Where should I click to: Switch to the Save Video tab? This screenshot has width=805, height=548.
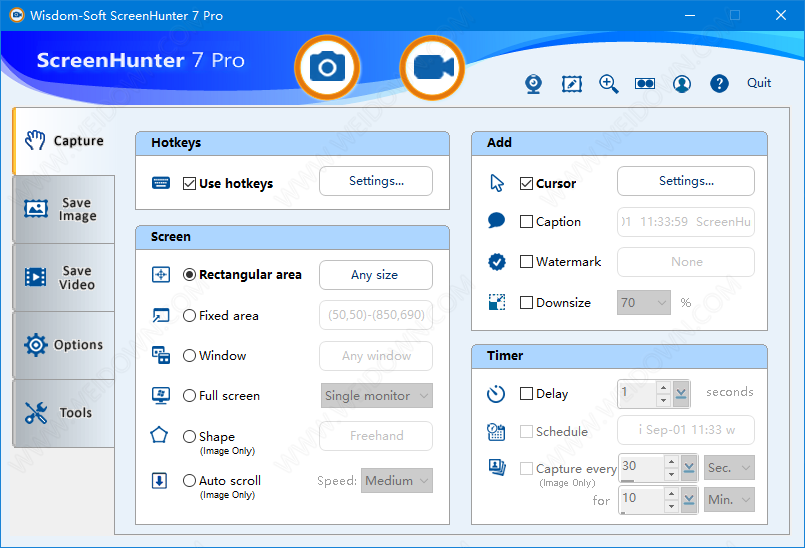pos(64,277)
